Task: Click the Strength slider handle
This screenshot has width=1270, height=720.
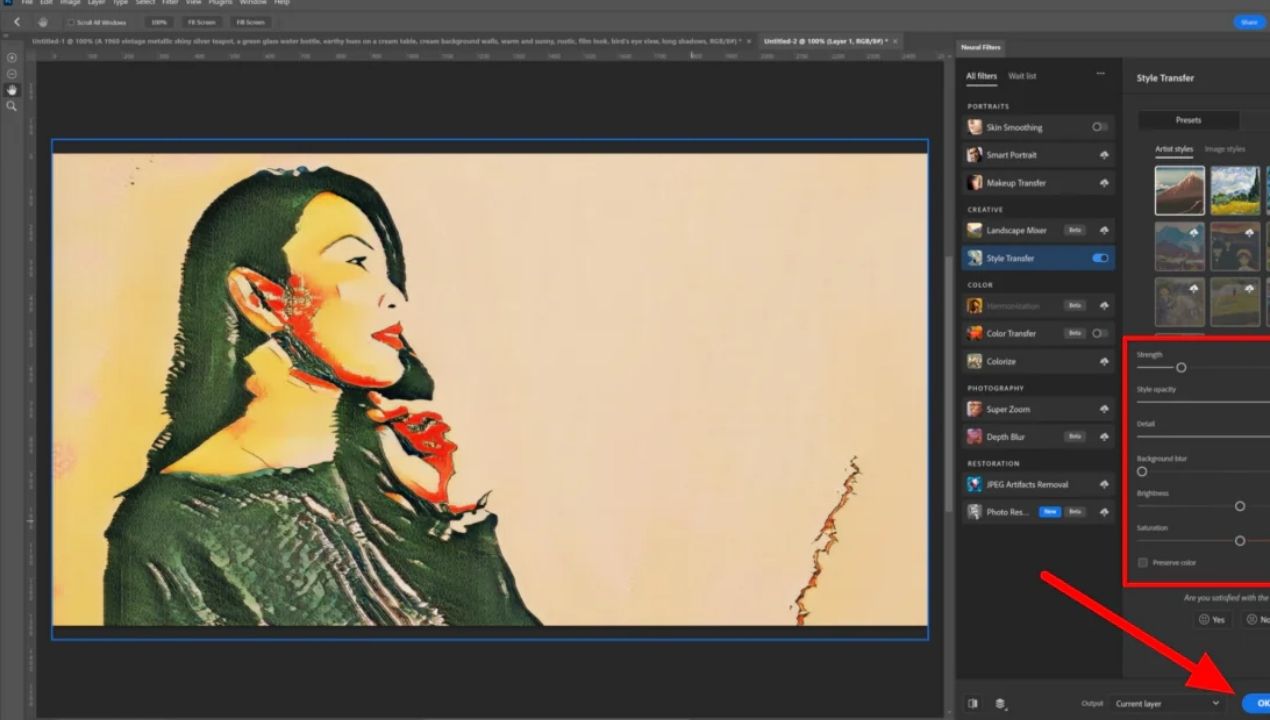Action: pos(1181,368)
